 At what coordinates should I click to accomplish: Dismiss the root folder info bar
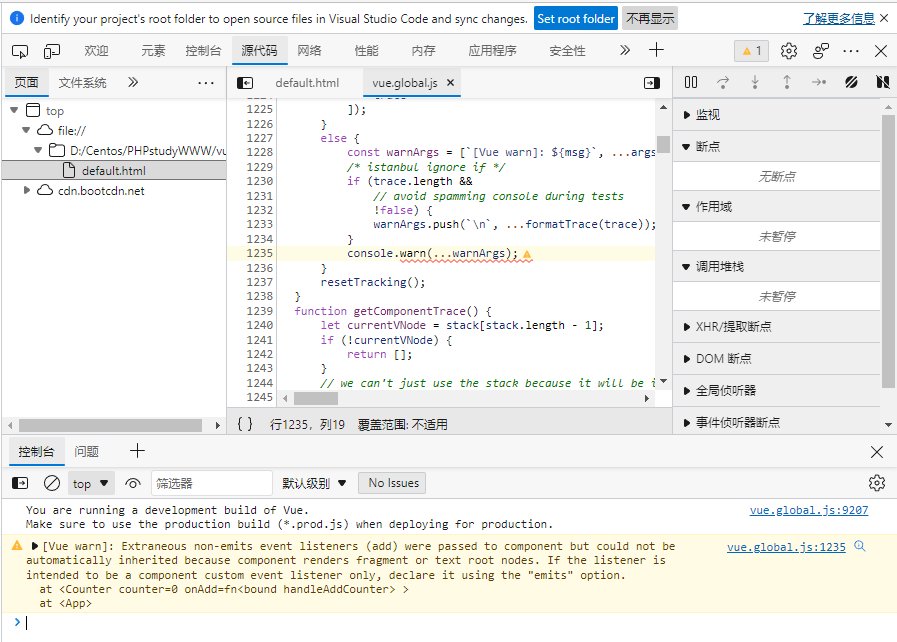click(884, 18)
